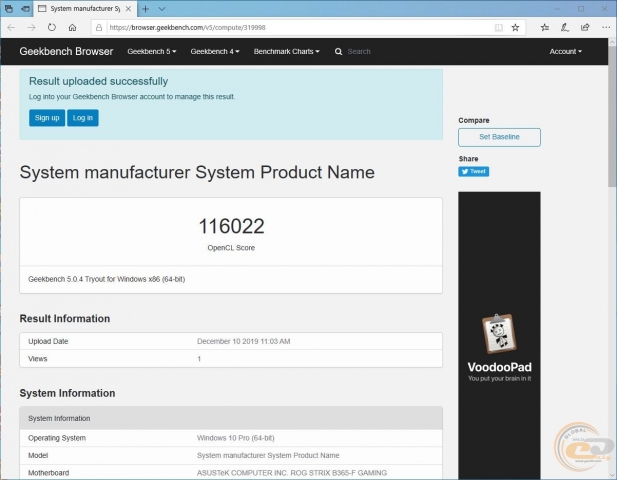This screenshot has width=617, height=480.
Task: Click the Result uploaded successfully heading
Action: 98,81
